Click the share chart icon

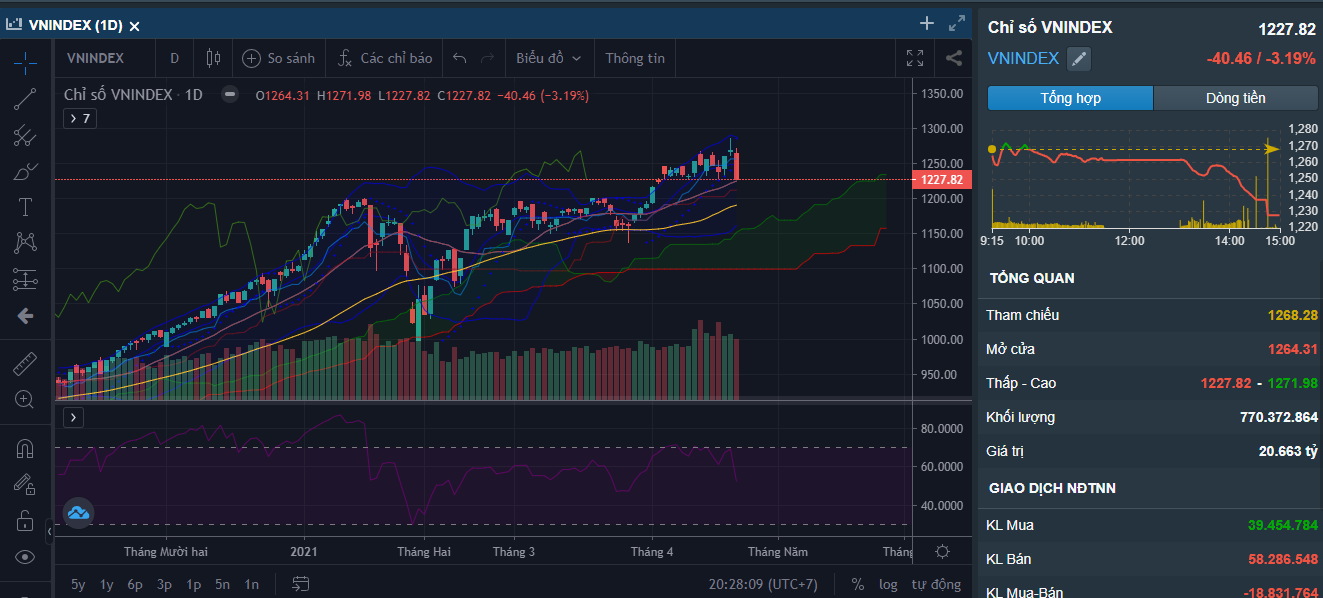click(x=954, y=58)
